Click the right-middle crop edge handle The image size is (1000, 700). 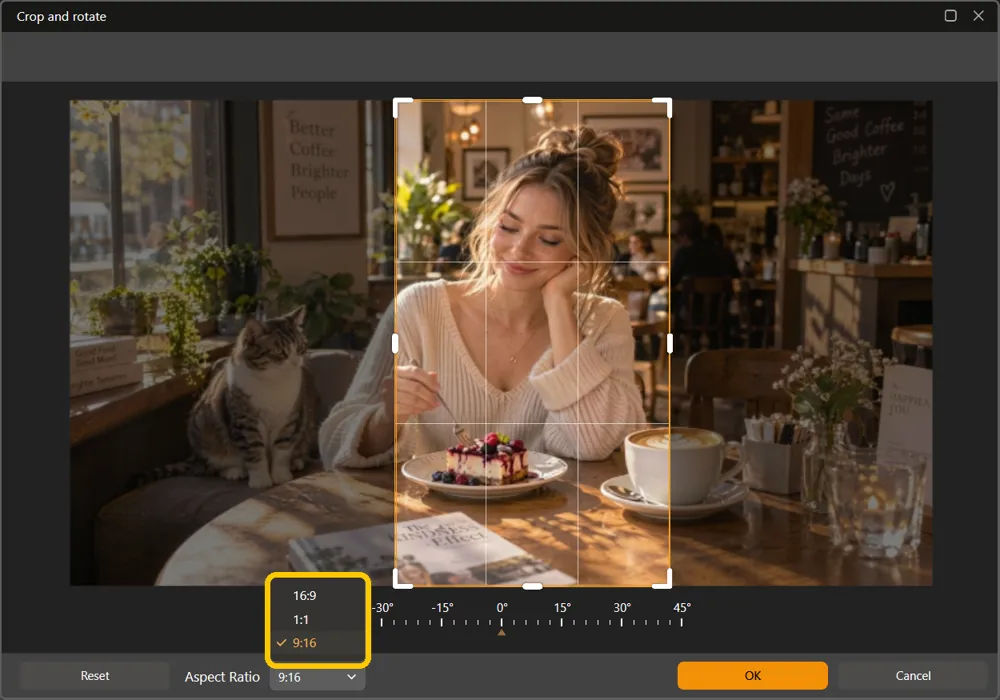670,344
